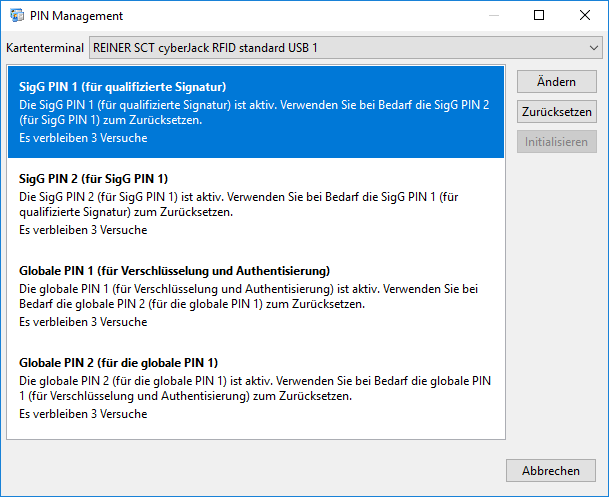Screen dimensions: 609x497
Task: Maximize the PIN Management window
Action: [x=539, y=16]
